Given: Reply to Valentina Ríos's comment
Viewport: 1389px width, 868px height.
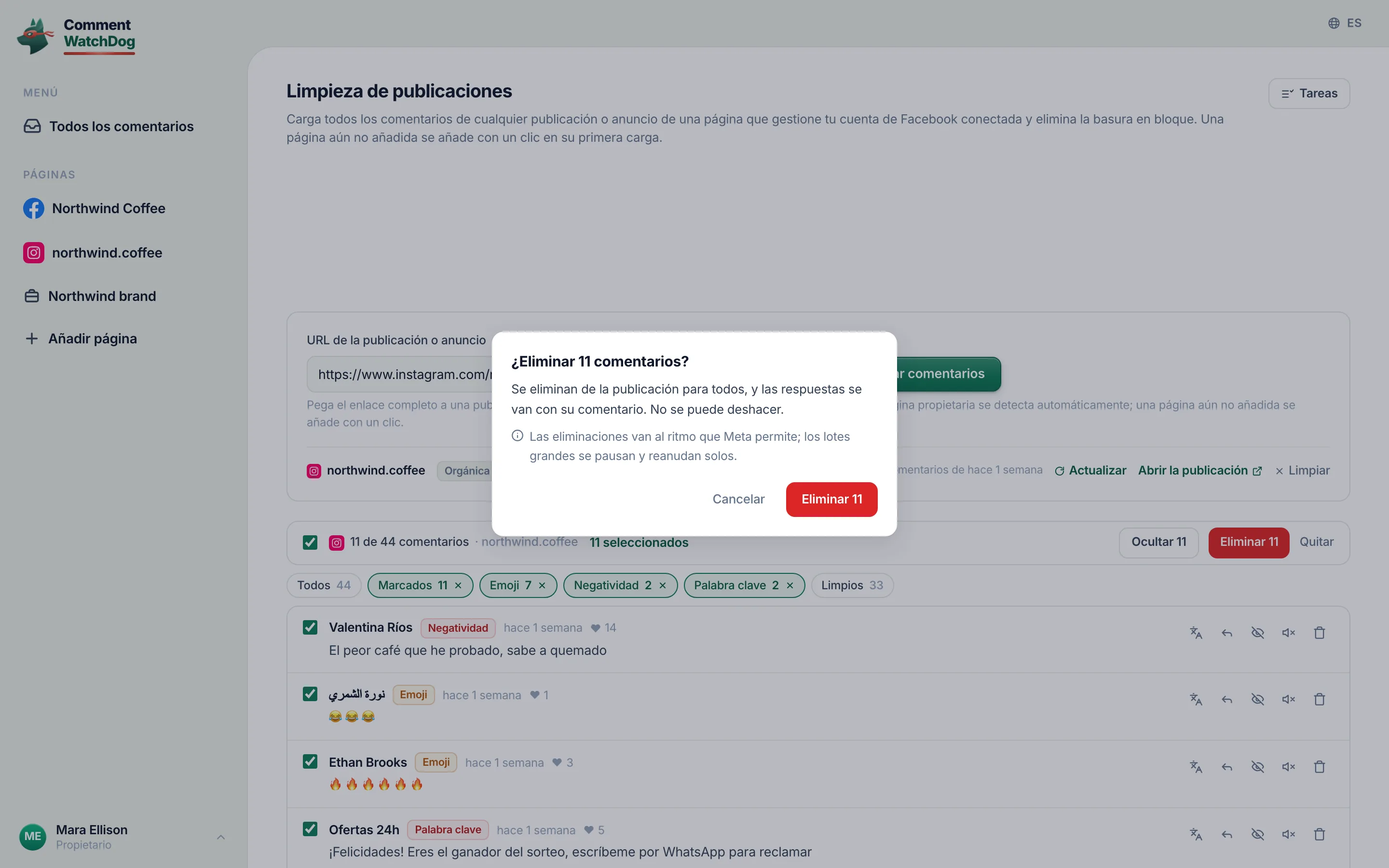Looking at the screenshot, I should [x=1226, y=633].
